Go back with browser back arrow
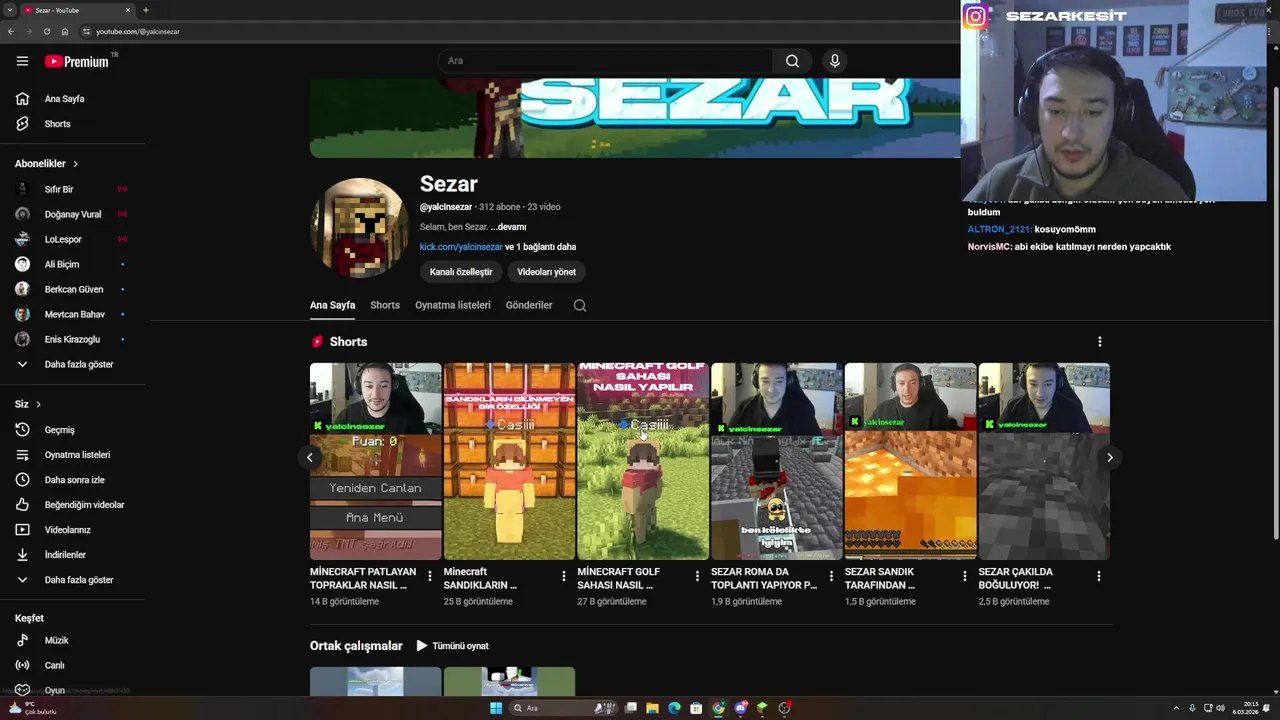Viewport: 1280px width, 720px height. click(x=11, y=31)
